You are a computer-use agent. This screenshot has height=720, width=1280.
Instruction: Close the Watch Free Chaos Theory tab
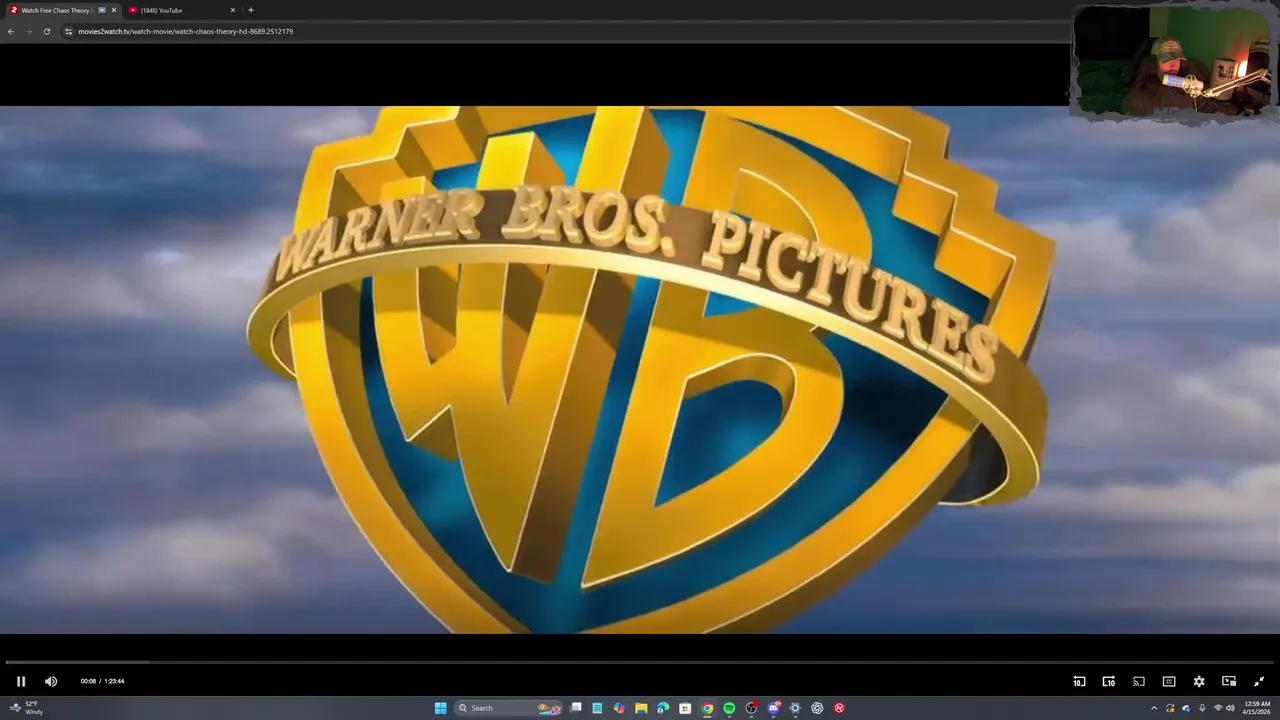[x=114, y=10]
